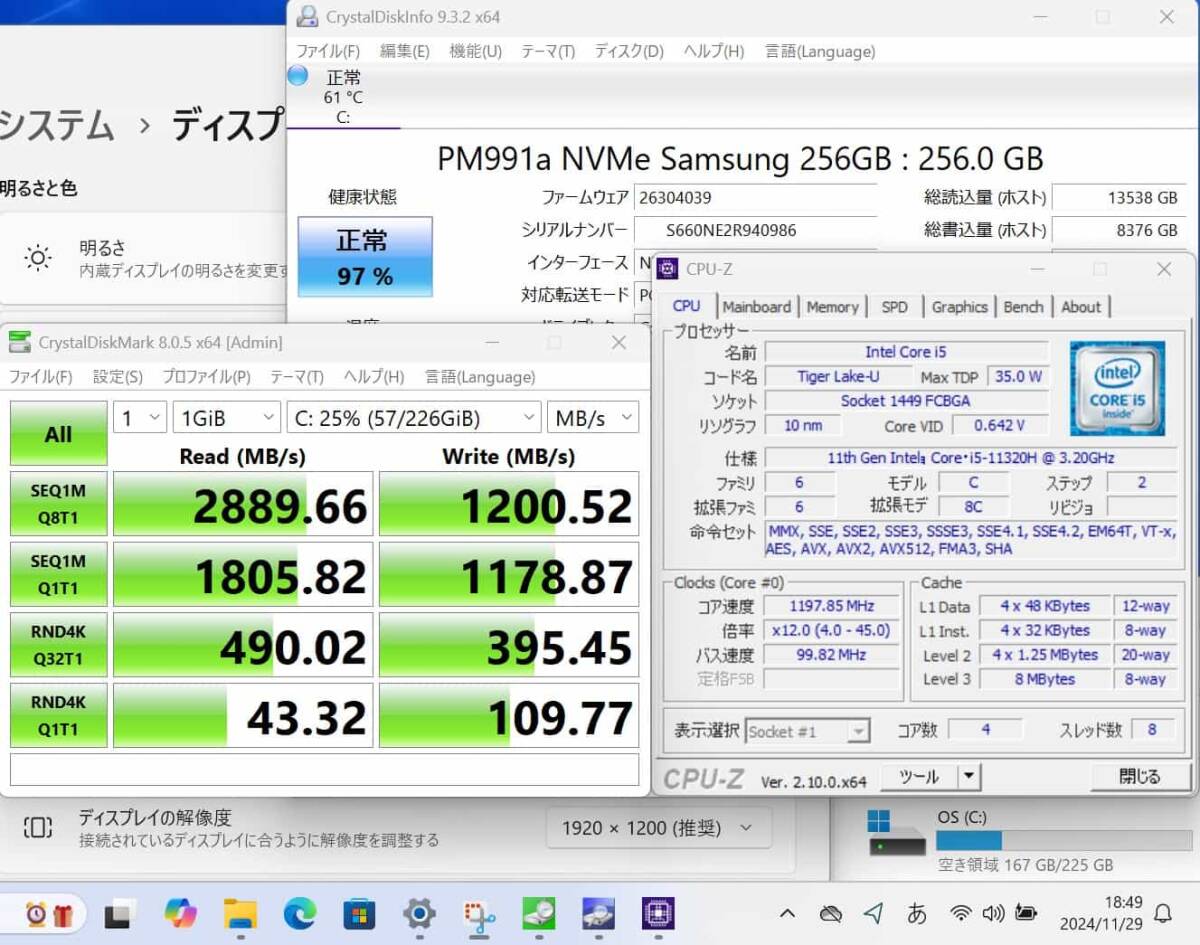
Task: Click the brightness sun icon in Settings
Action: coord(38,258)
